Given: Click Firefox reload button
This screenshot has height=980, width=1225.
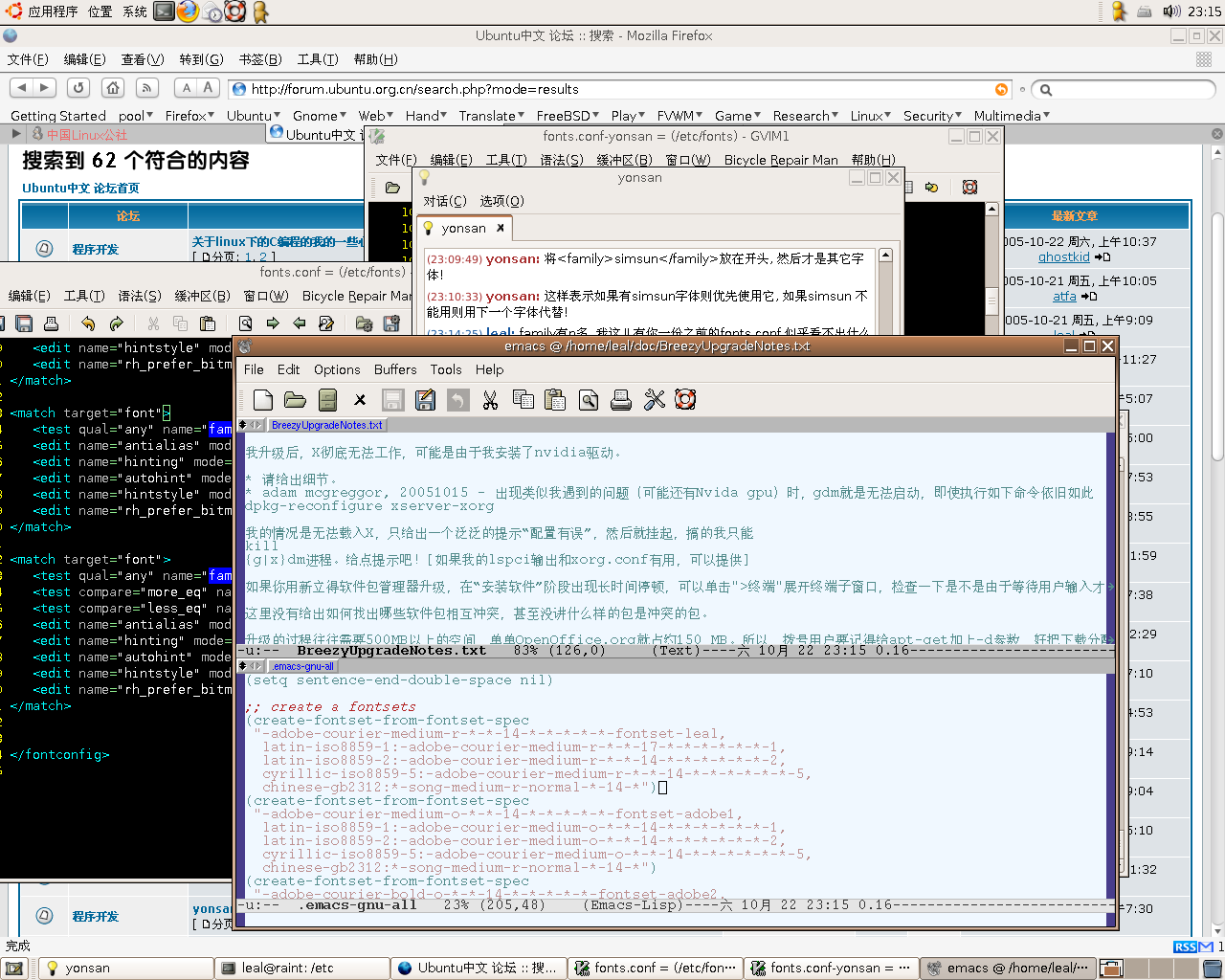Looking at the screenshot, I should tap(78, 88).
